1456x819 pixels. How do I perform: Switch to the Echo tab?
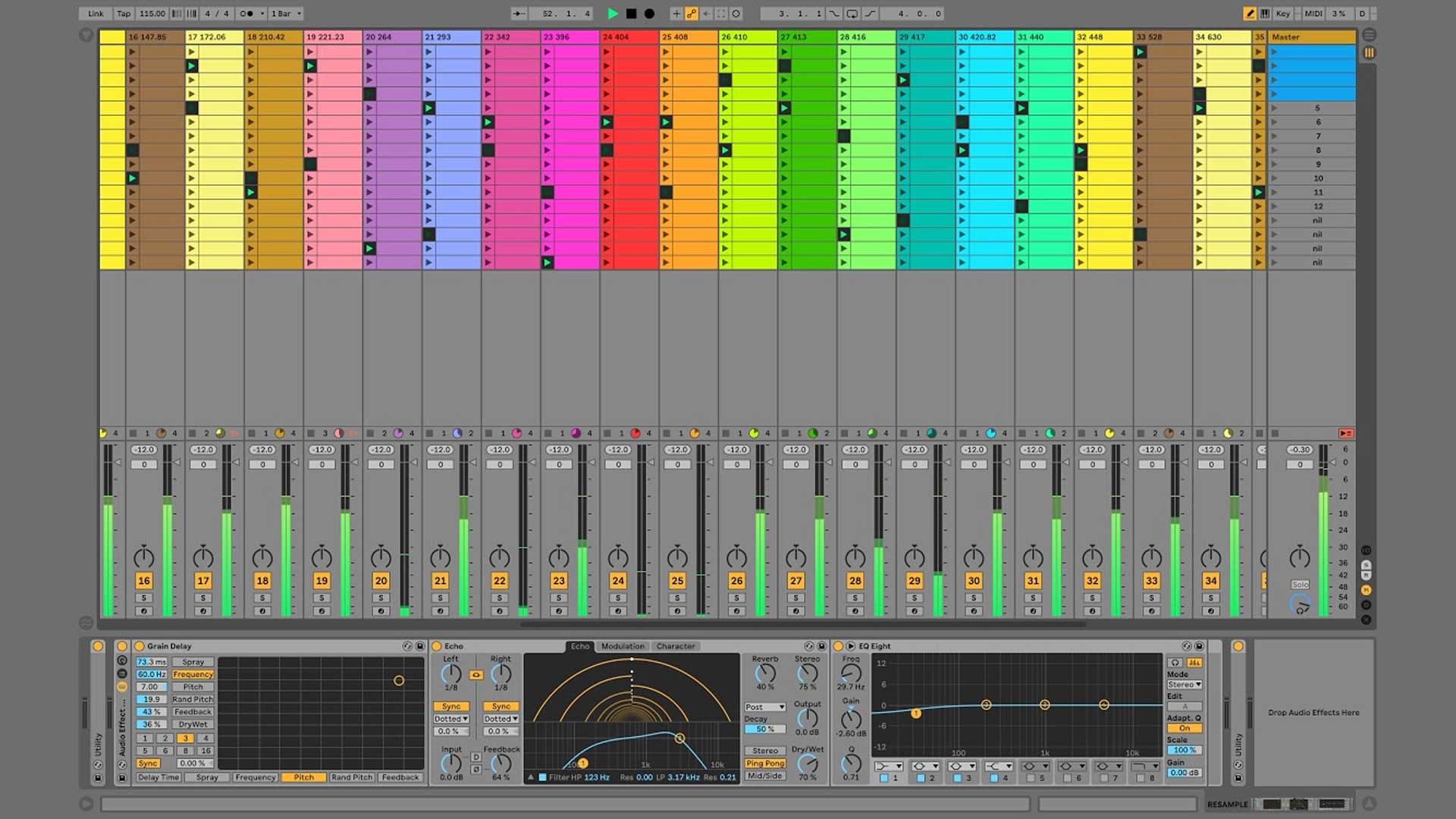click(580, 646)
